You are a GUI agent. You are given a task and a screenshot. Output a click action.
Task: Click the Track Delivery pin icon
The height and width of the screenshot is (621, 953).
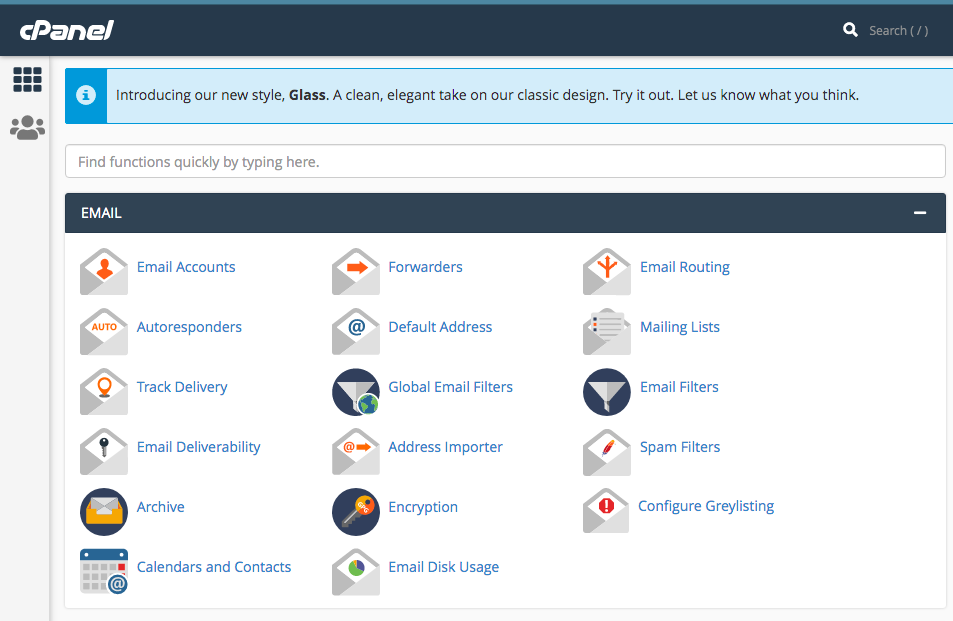coord(104,392)
